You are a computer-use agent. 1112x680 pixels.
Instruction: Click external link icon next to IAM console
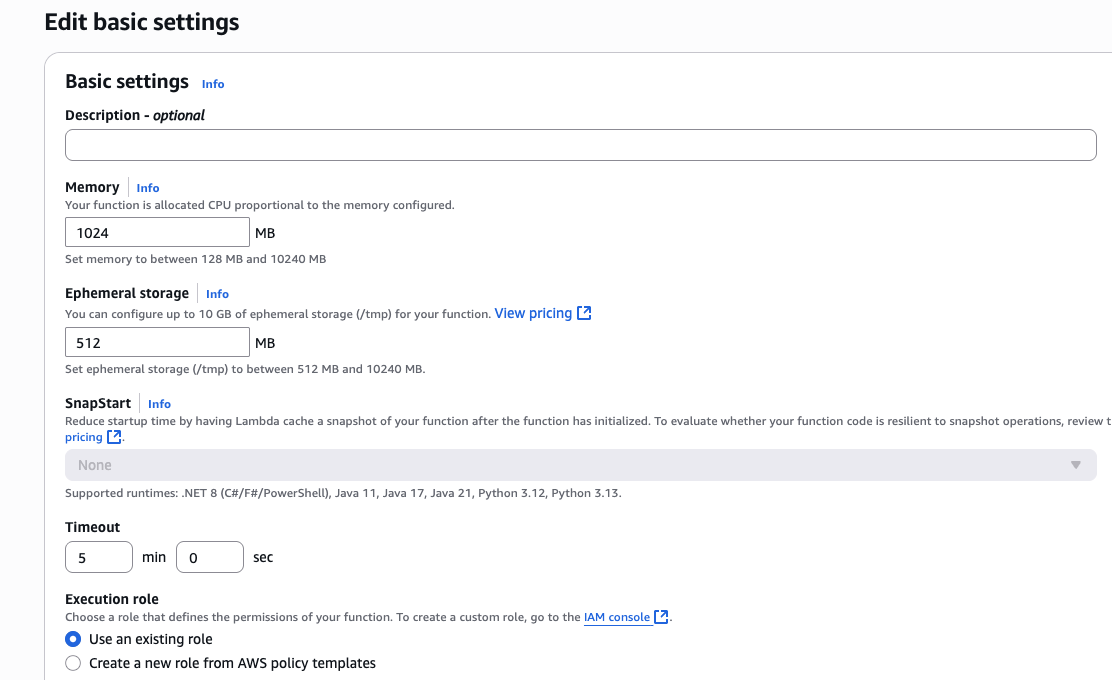[x=661, y=617]
